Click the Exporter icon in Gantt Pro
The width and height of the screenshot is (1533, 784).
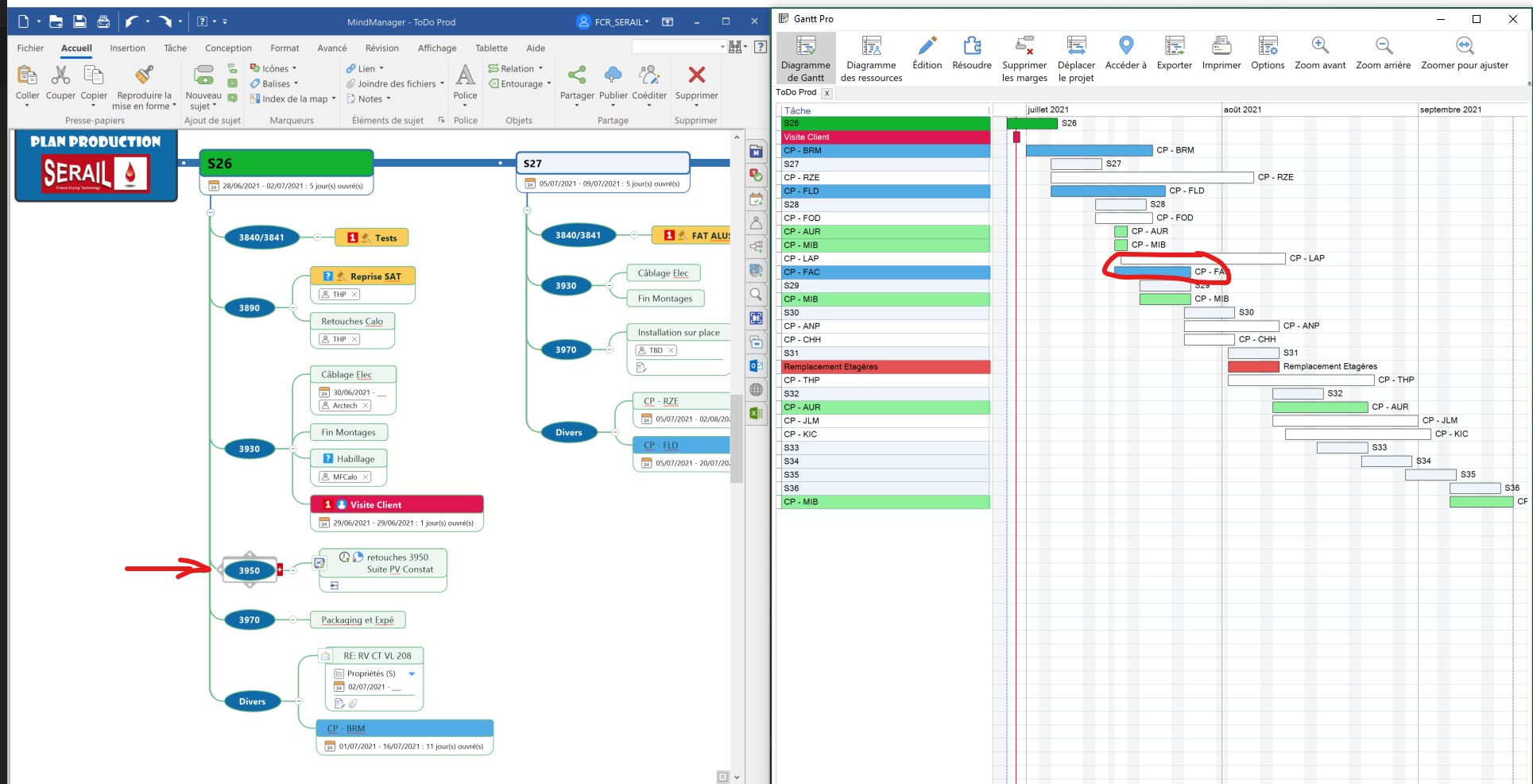click(1174, 46)
